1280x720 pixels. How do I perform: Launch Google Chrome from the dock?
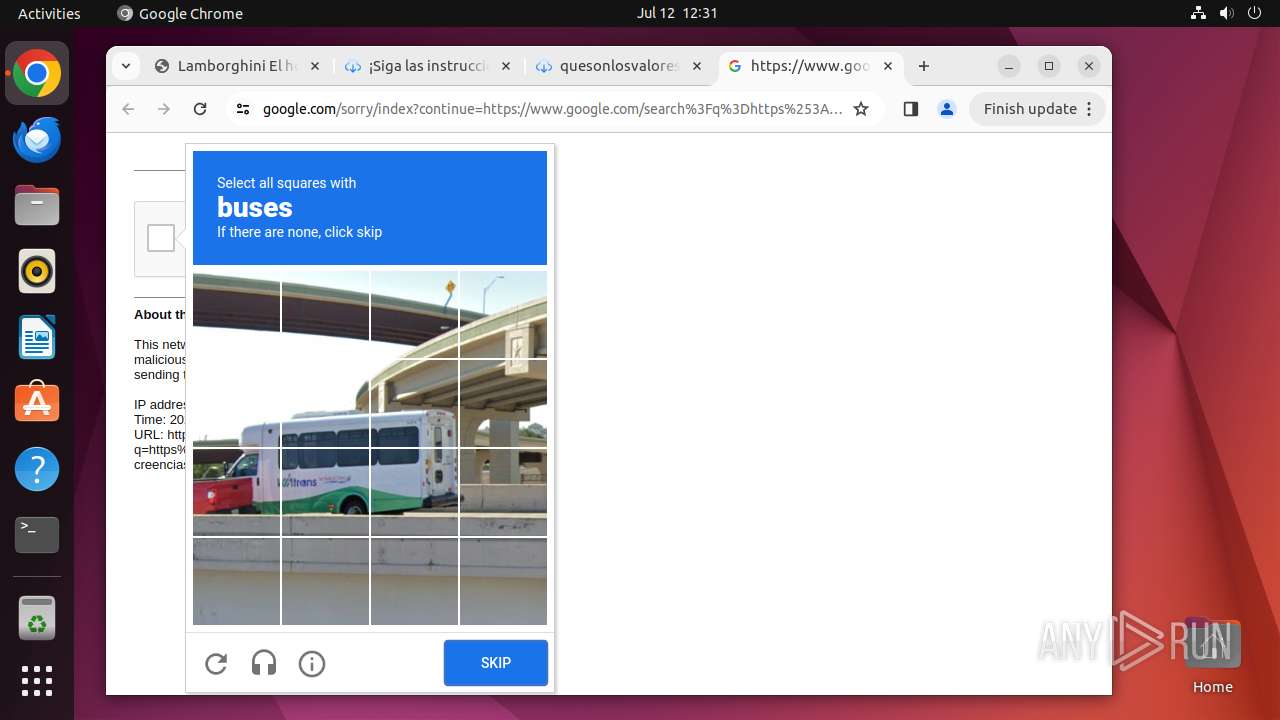tap(37, 74)
